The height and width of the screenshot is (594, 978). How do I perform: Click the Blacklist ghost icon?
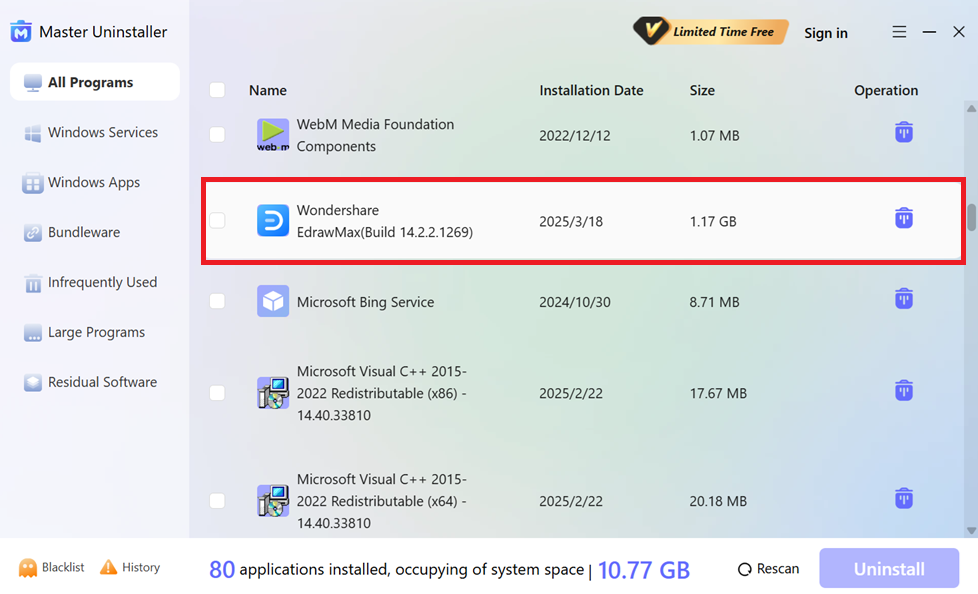click(27, 567)
